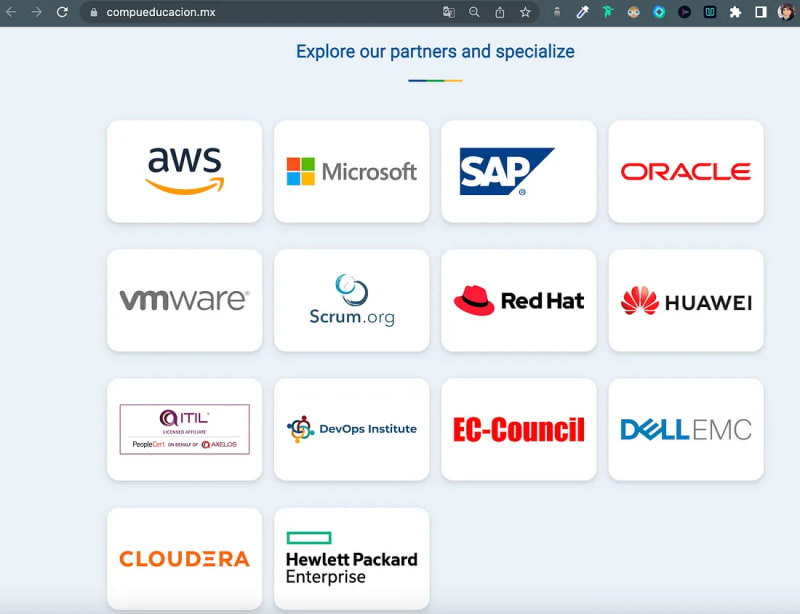Open the Cloudera partner card
Screen dimensions: 800x614
coord(185,559)
